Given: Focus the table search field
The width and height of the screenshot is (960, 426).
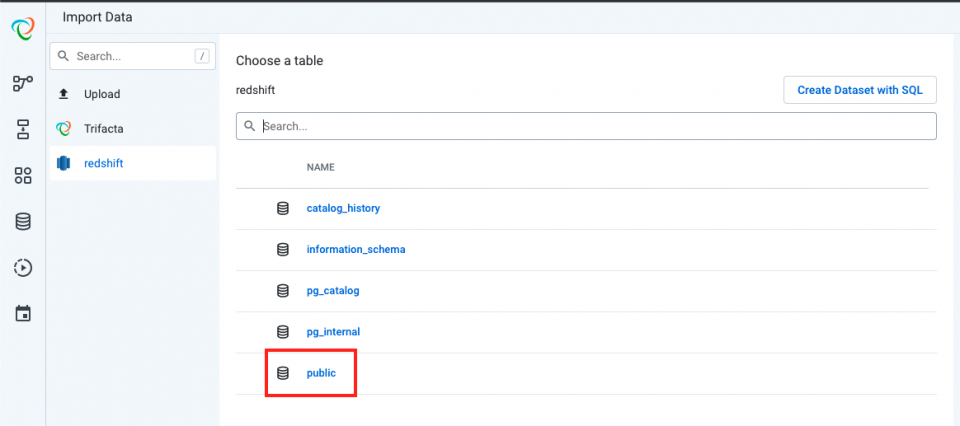Looking at the screenshot, I should [x=586, y=126].
